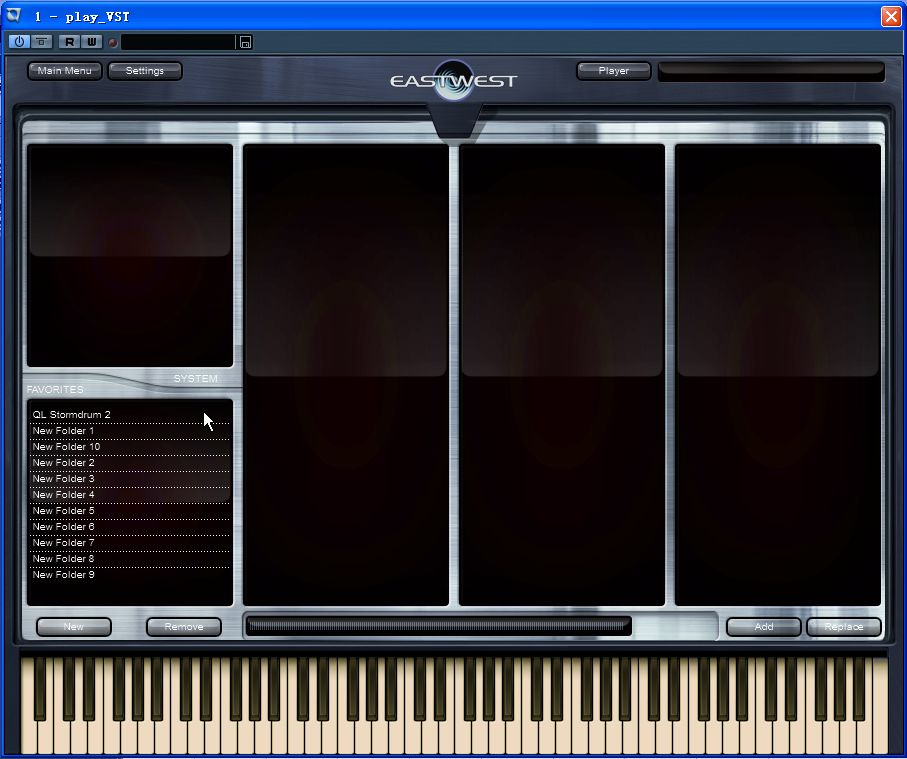Enable Read automation (R) button
The width and height of the screenshot is (907, 759).
tap(69, 42)
